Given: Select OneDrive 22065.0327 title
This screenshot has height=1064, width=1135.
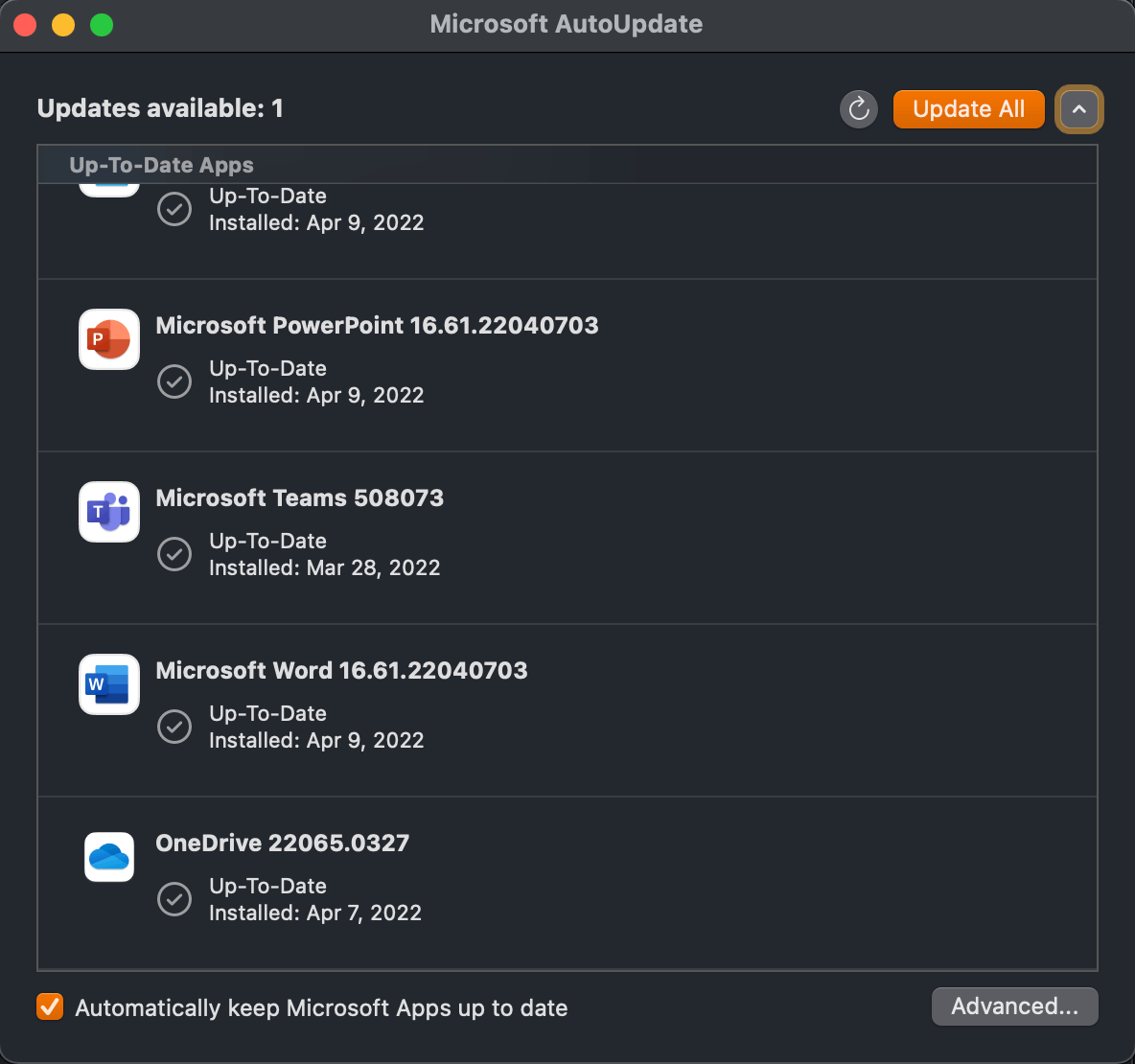Looking at the screenshot, I should 282,844.
